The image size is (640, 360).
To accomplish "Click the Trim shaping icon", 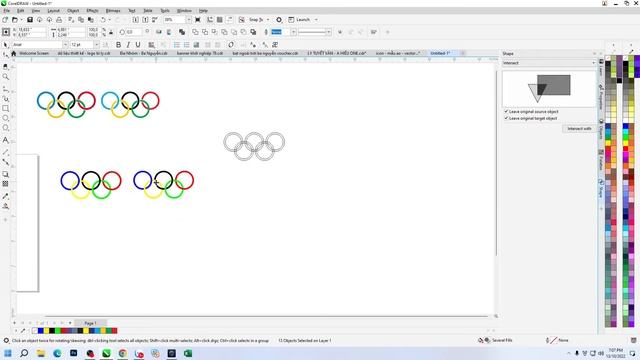I will coord(205,32).
